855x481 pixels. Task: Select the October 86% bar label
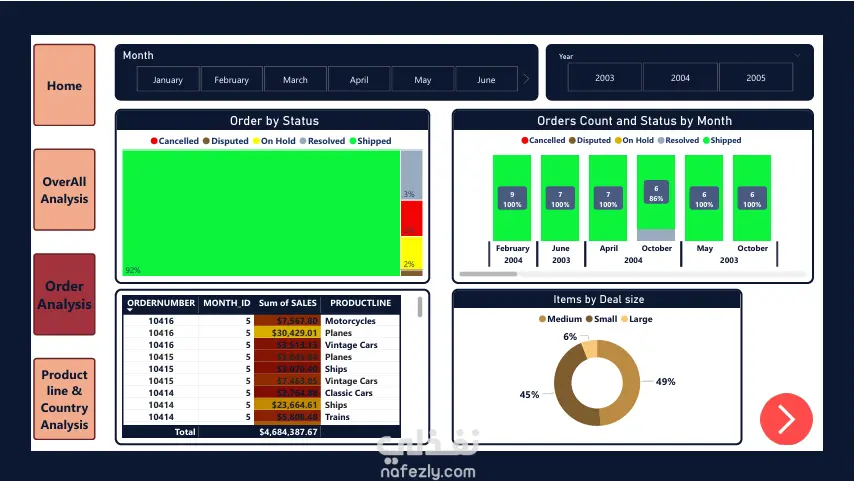[656, 193]
